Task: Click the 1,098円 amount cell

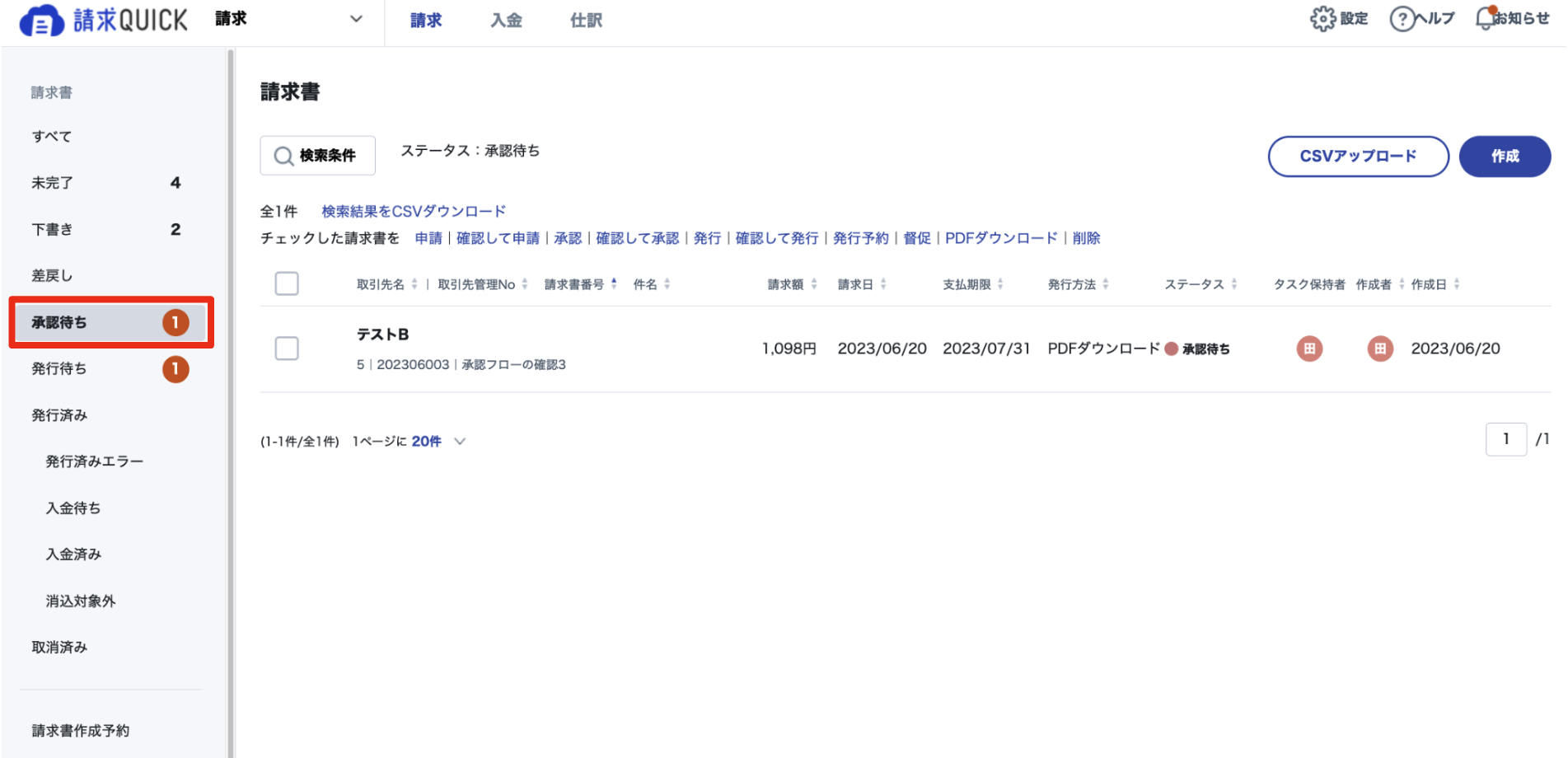Action: [x=789, y=349]
